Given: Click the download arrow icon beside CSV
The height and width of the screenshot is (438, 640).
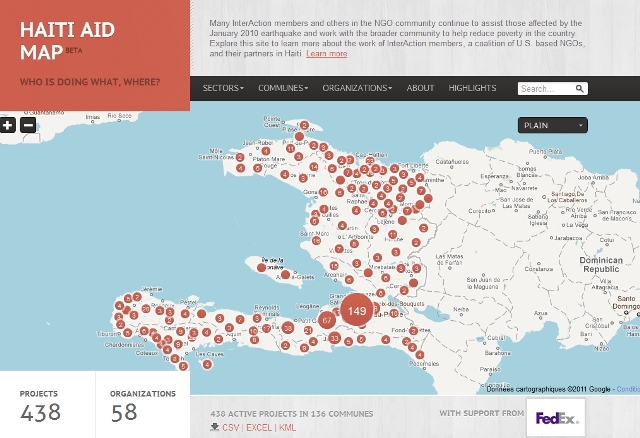Looking at the screenshot, I should tap(215, 427).
